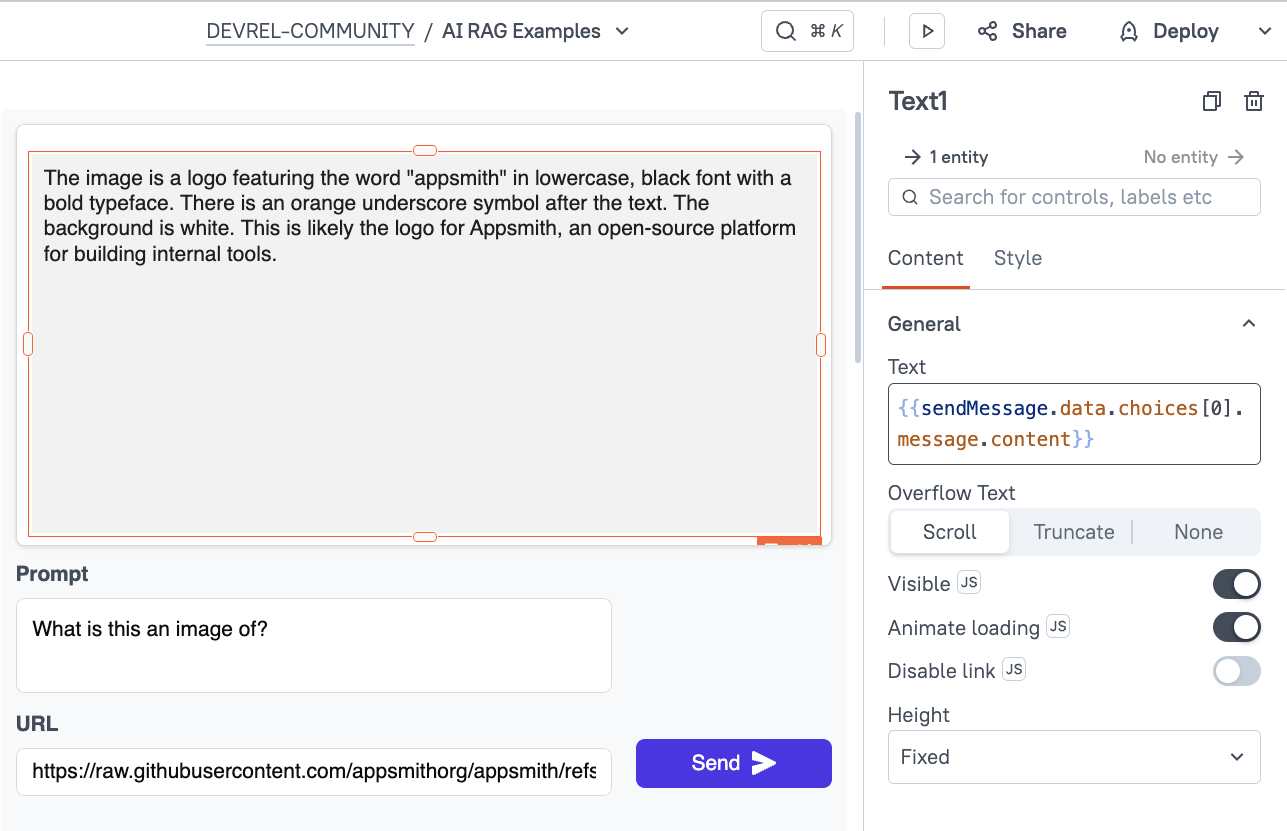Click the preview play icon button
The height and width of the screenshot is (831, 1287).
927,31
